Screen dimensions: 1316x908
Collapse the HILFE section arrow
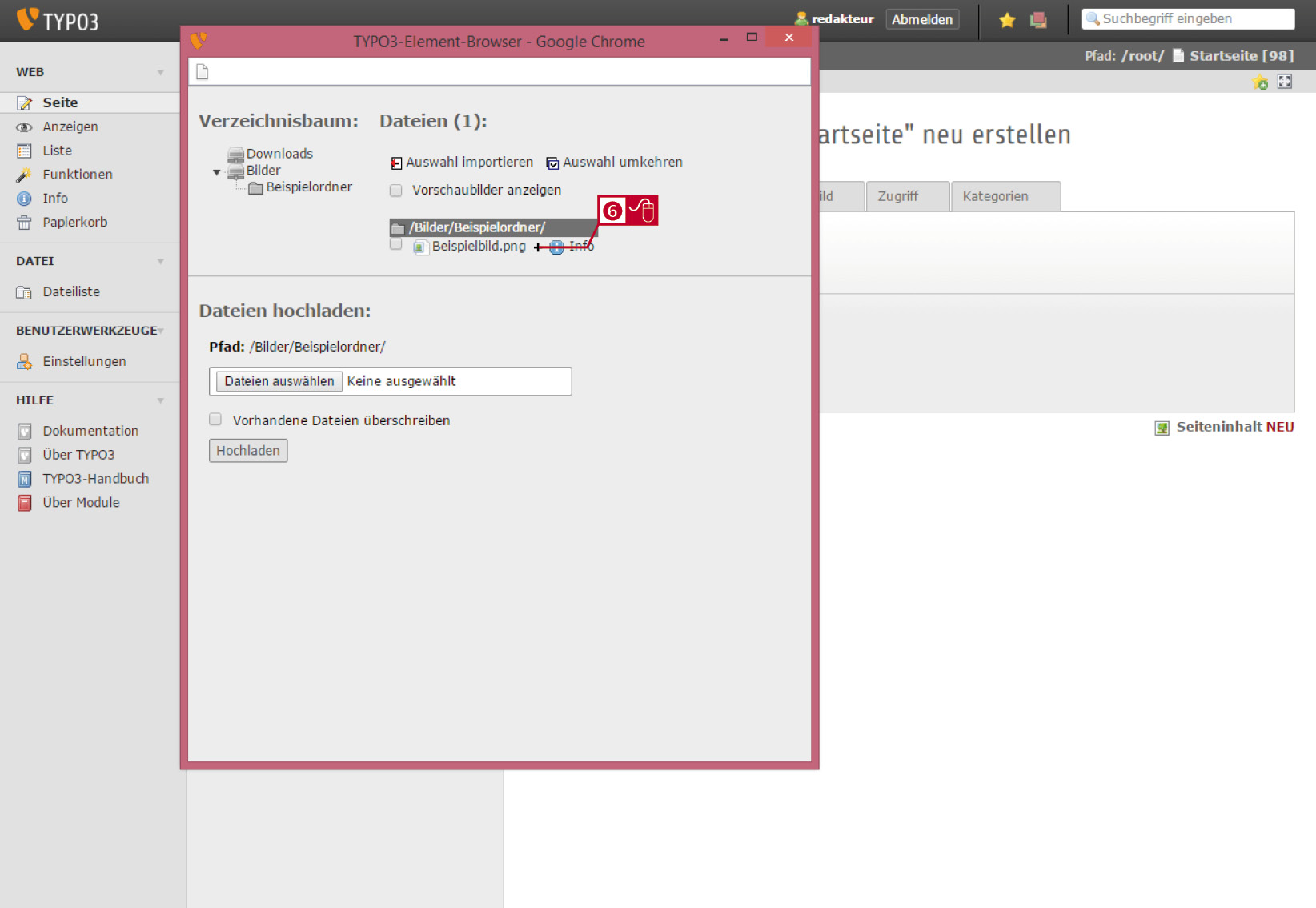161,400
